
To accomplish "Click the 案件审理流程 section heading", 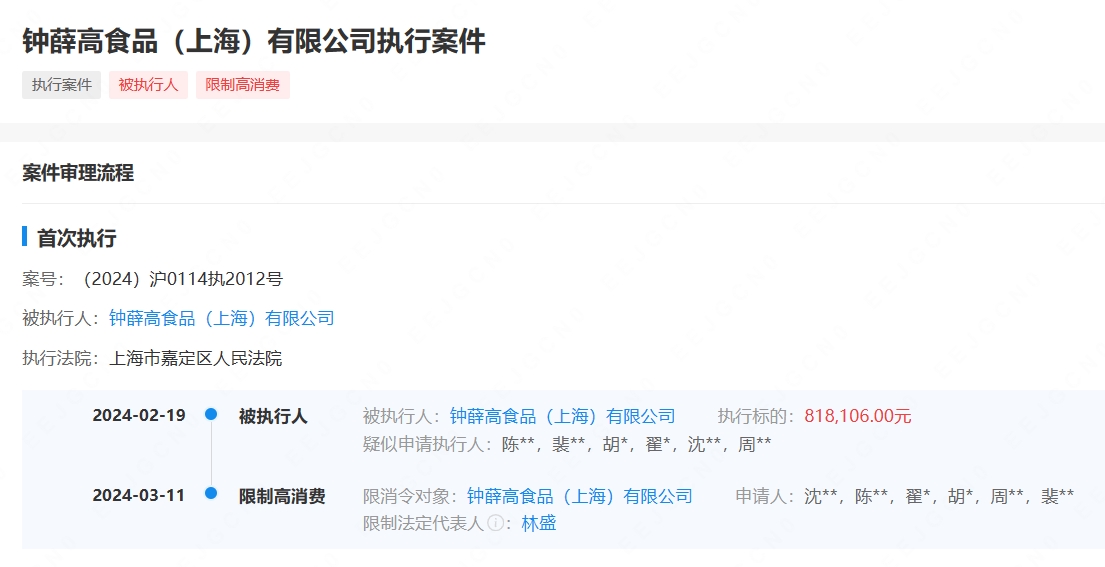I will click(x=78, y=173).
